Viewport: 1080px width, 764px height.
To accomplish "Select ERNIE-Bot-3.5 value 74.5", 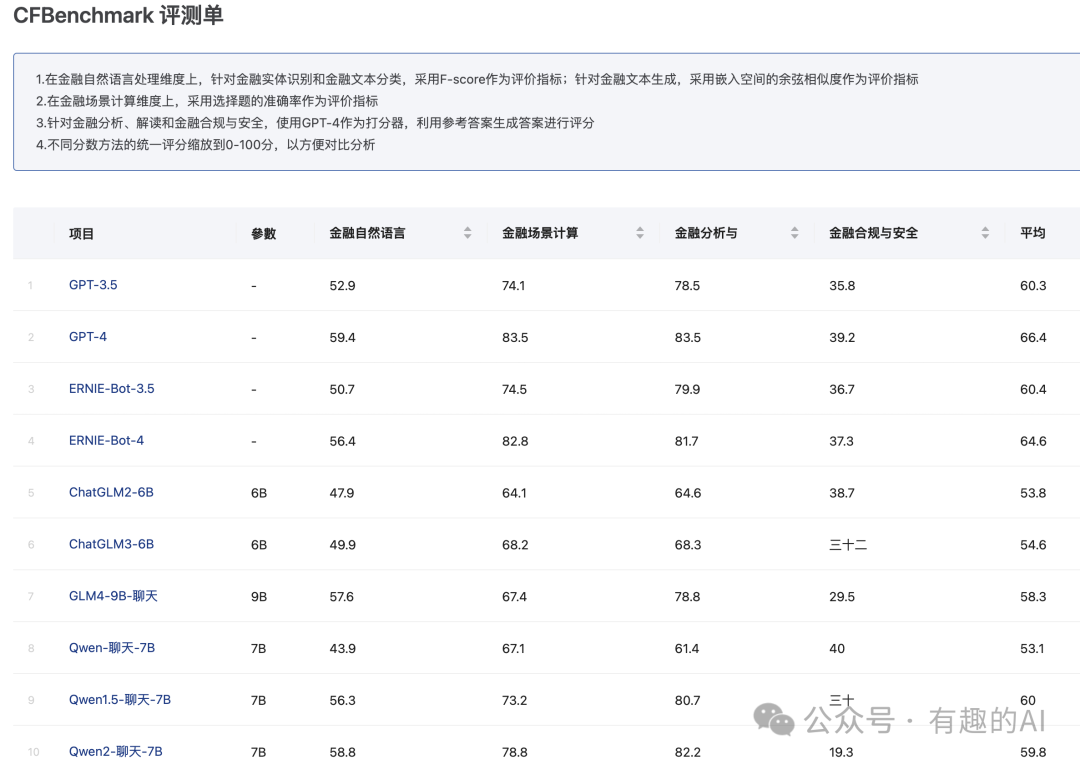I will (x=514, y=389).
